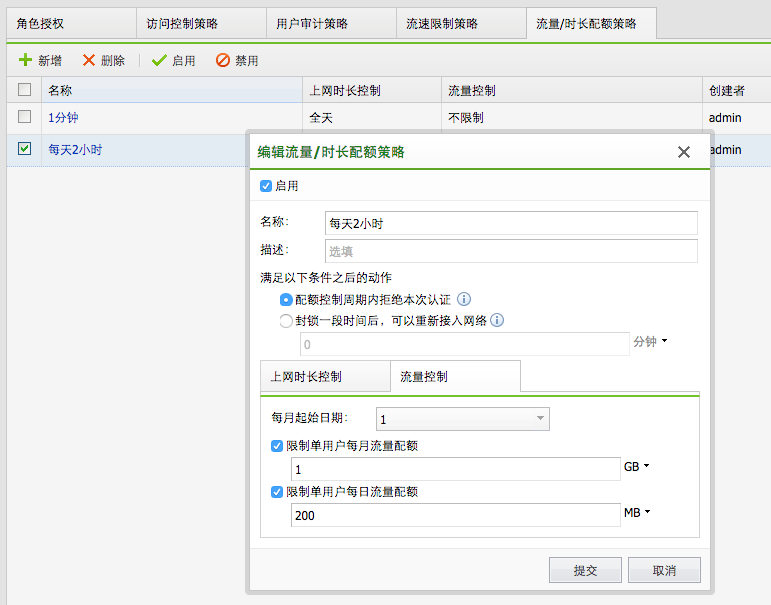Close the 编辑流量/时长配额策略 dialog
The height and width of the screenshot is (605, 771).
(684, 152)
